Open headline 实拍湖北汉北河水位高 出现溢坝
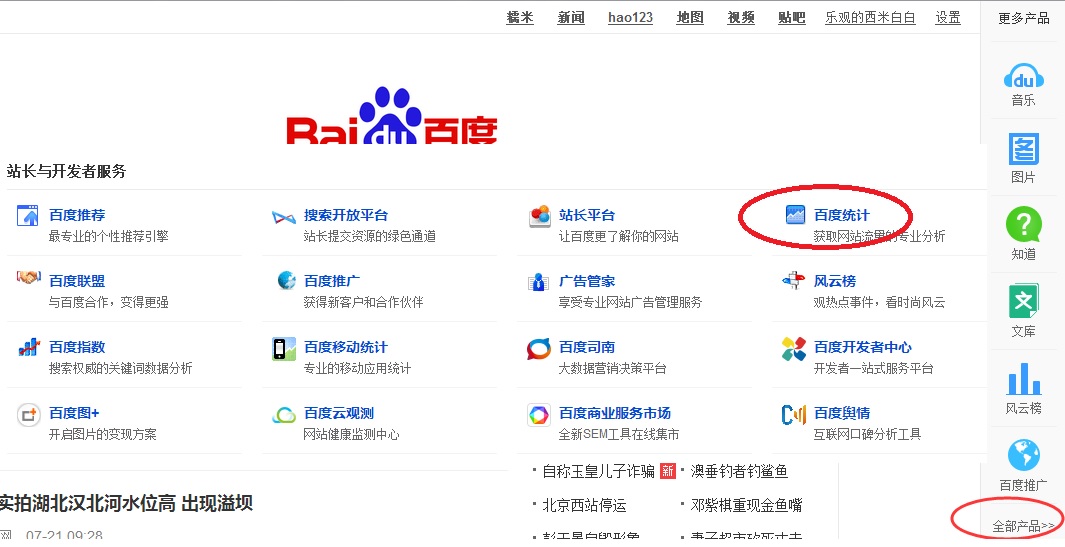 [x=126, y=503]
